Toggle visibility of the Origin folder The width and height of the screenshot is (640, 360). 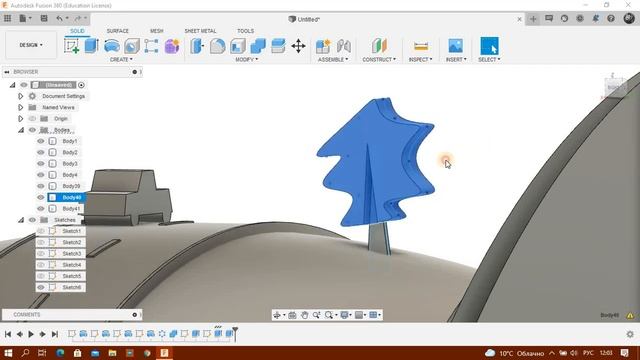(32, 119)
